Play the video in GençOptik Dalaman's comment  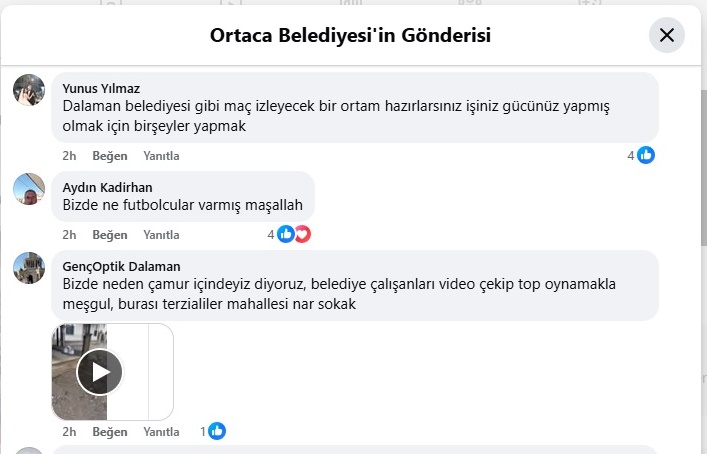tap(100, 372)
